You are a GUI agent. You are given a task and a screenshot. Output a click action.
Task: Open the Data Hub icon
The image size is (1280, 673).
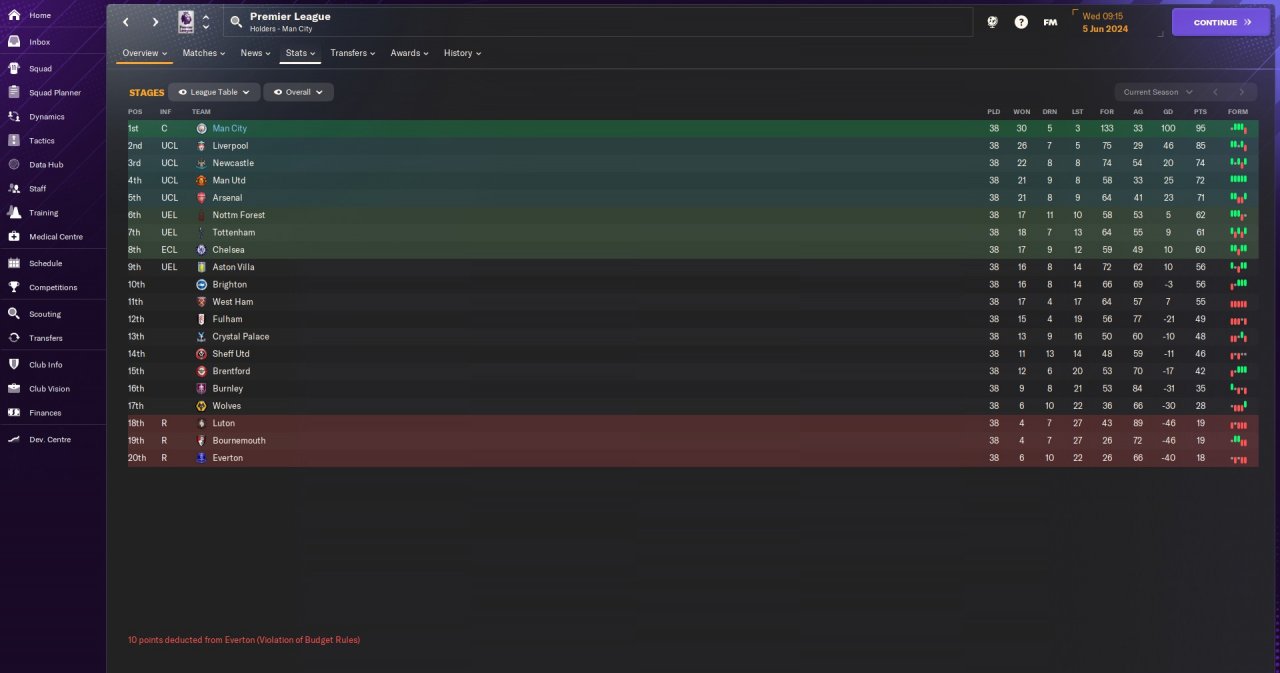[x=14, y=165]
